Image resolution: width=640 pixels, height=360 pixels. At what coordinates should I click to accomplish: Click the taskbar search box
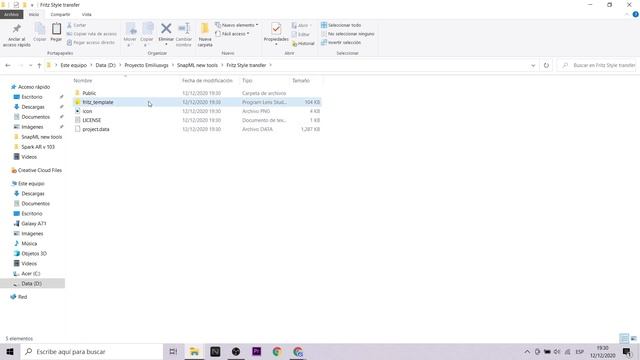tap(91, 351)
